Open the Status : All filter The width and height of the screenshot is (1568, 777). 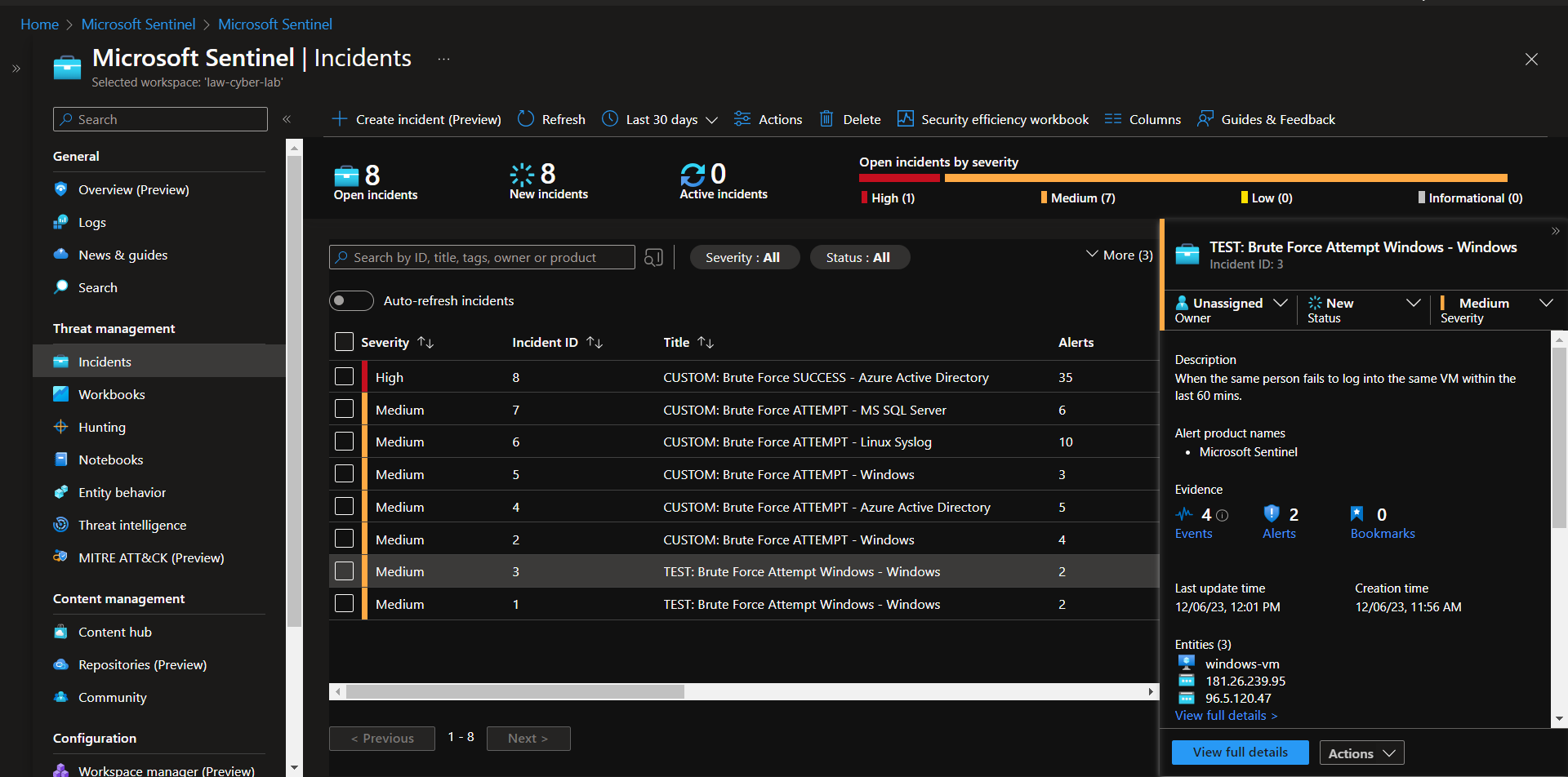859,257
